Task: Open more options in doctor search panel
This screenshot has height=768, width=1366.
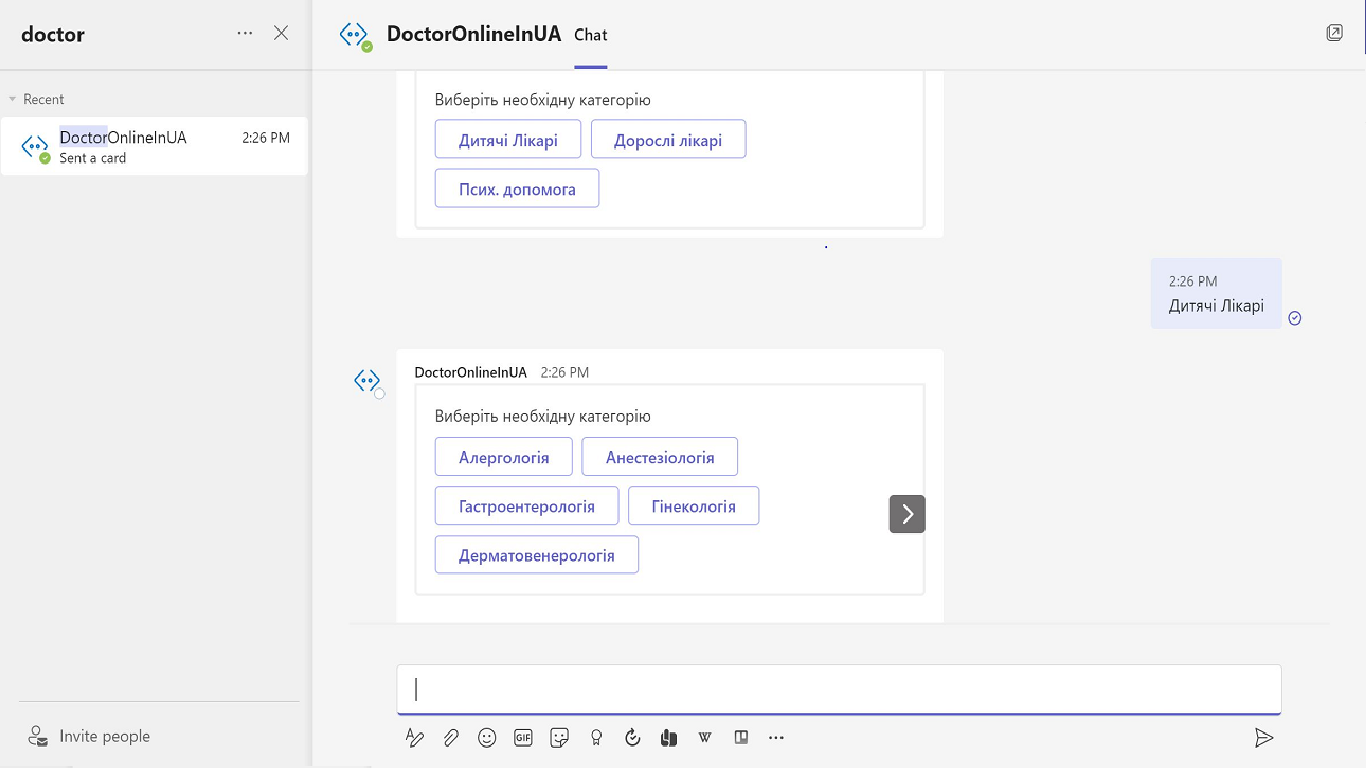Action: pyautogui.click(x=245, y=33)
